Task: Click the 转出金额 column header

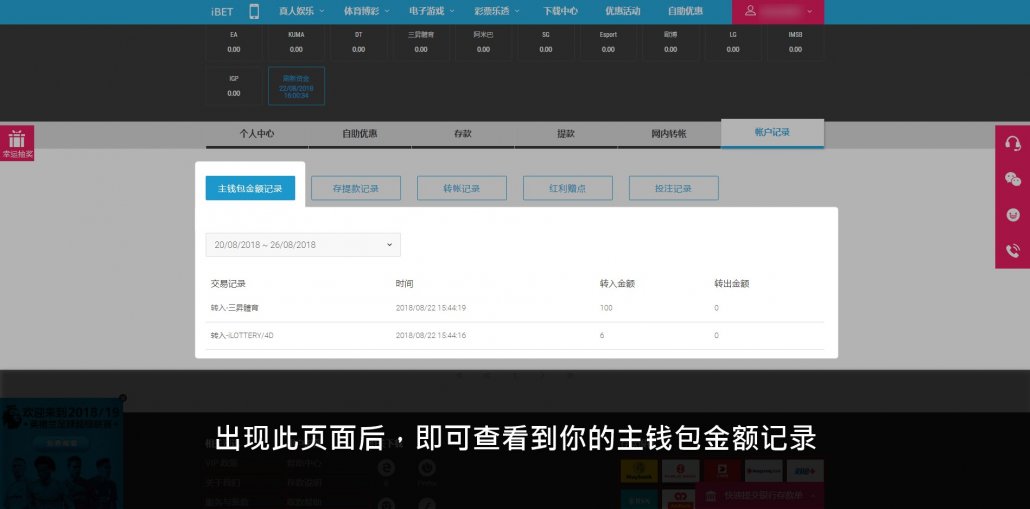Action: pos(732,284)
